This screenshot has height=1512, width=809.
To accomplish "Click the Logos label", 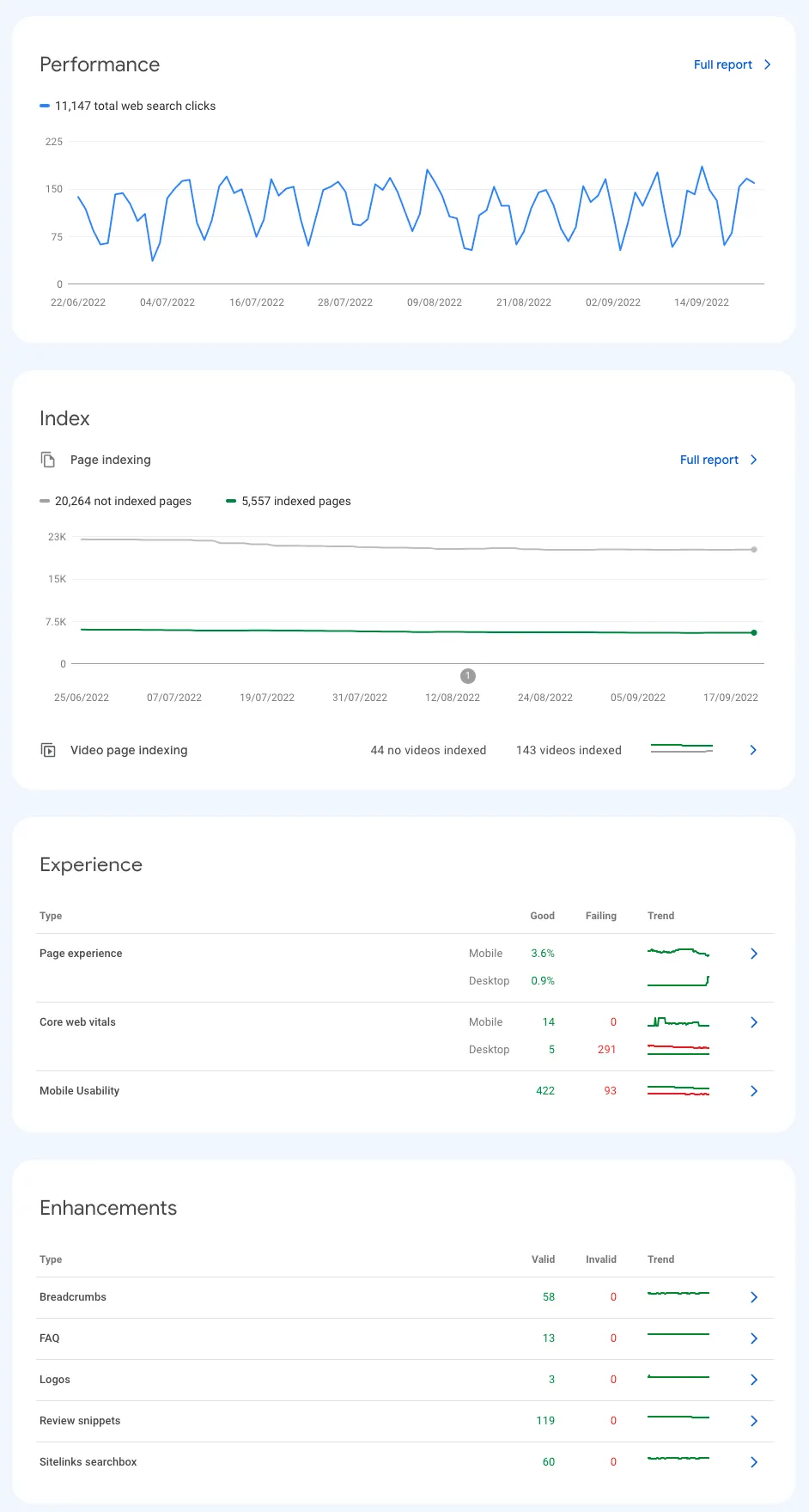I will pos(55,1380).
